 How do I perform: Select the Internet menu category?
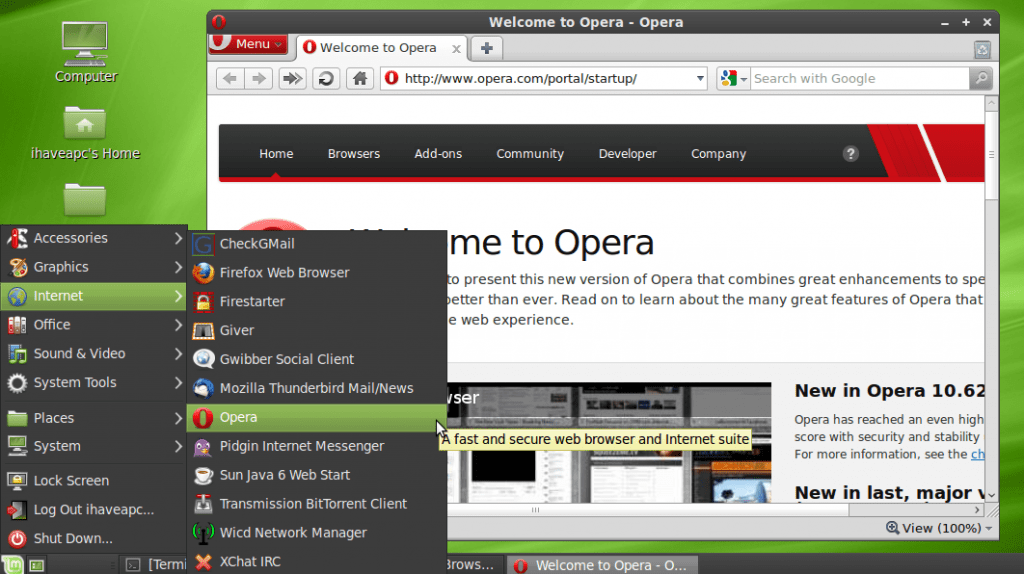[x=94, y=296]
